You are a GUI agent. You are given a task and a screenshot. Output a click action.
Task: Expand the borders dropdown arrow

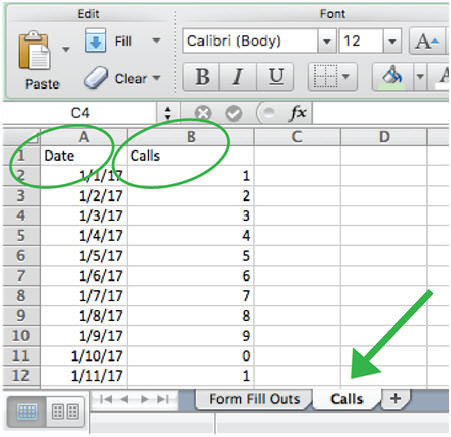pyautogui.click(x=346, y=77)
